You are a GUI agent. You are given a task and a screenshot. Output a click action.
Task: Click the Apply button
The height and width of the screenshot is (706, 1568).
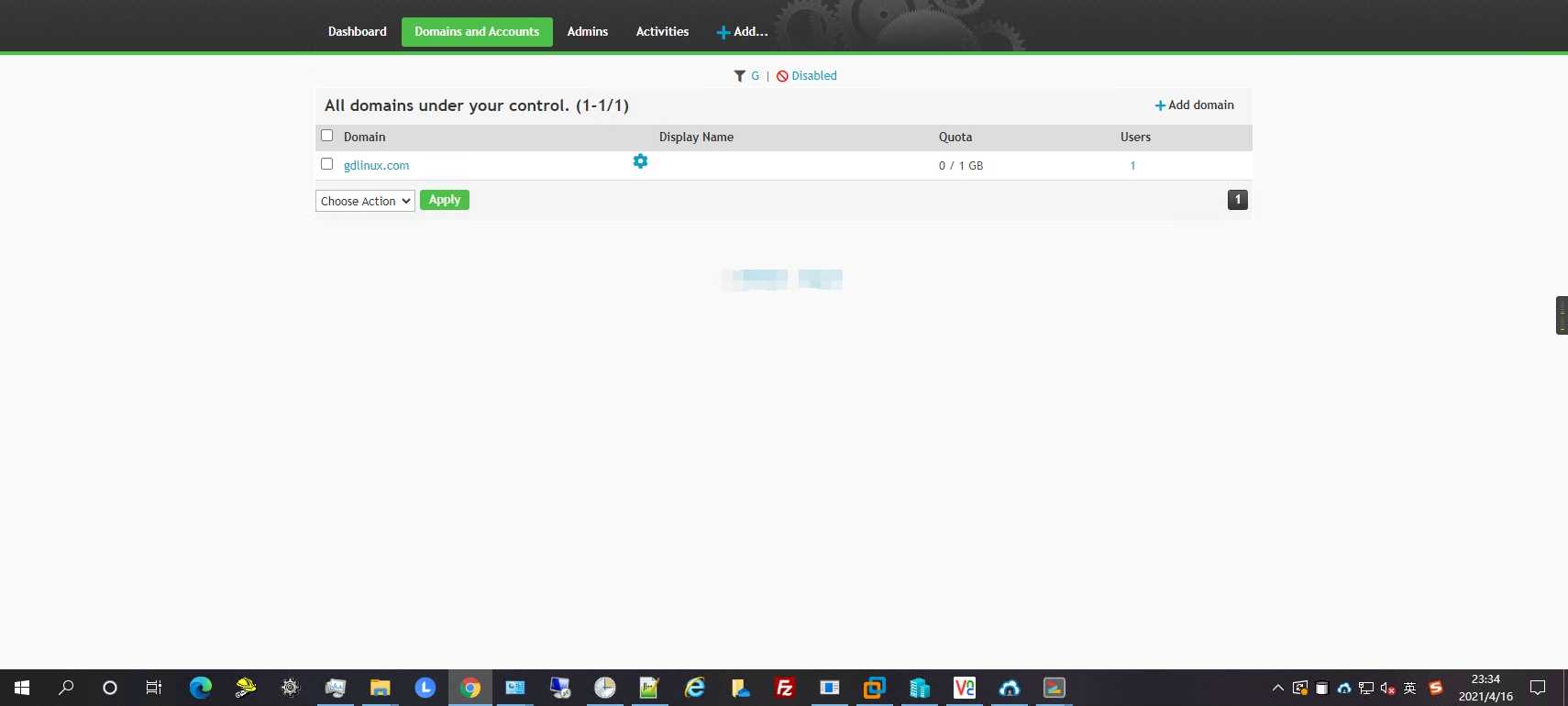445,200
